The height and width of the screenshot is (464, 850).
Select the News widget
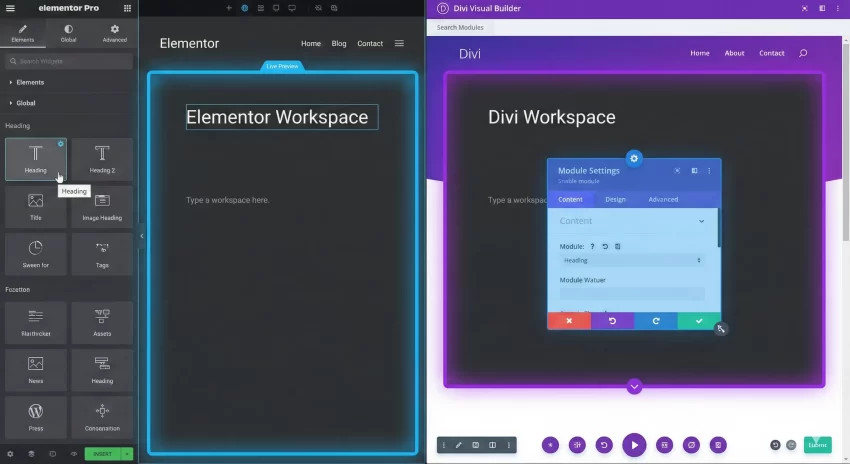[x=36, y=370]
